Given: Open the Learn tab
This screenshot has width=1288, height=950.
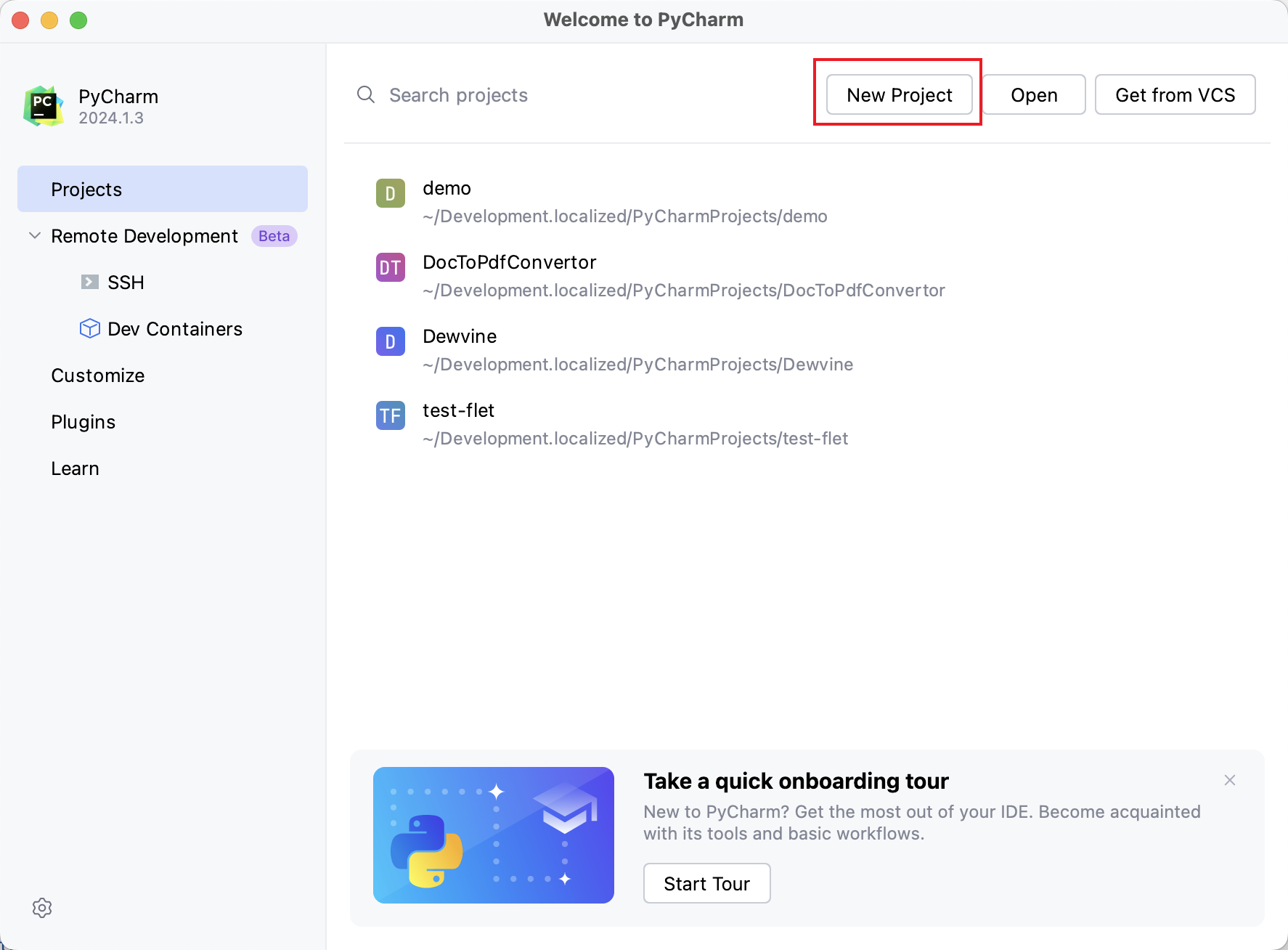Looking at the screenshot, I should pyautogui.click(x=76, y=468).
